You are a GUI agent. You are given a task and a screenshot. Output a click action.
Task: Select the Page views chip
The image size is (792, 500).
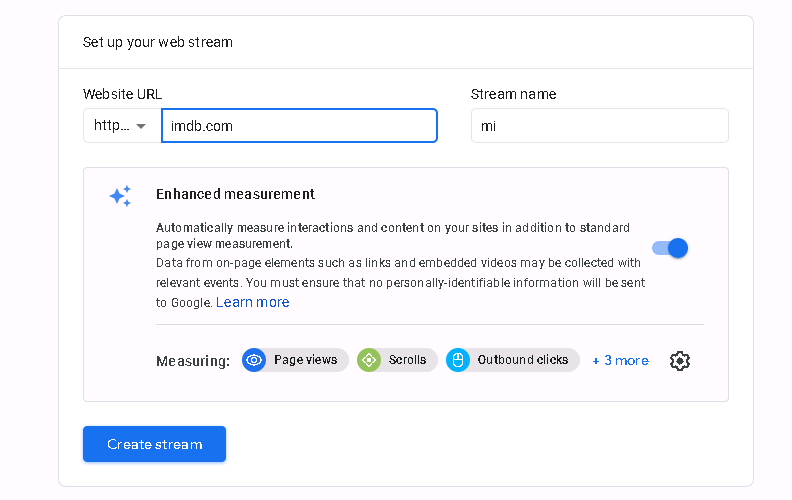pyautogui.click(x=295, y=360)
